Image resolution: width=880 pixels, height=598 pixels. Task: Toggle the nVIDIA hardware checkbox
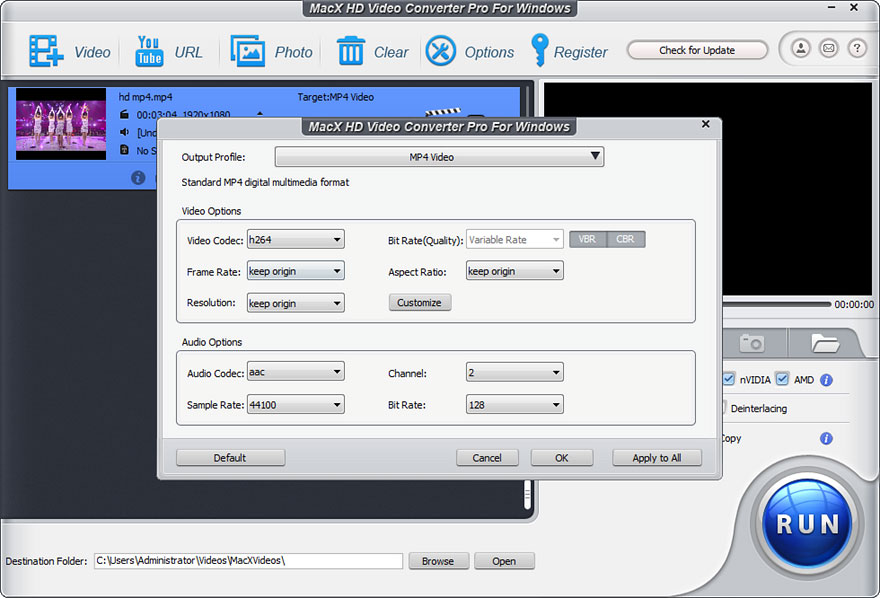[x=728, y=379]
